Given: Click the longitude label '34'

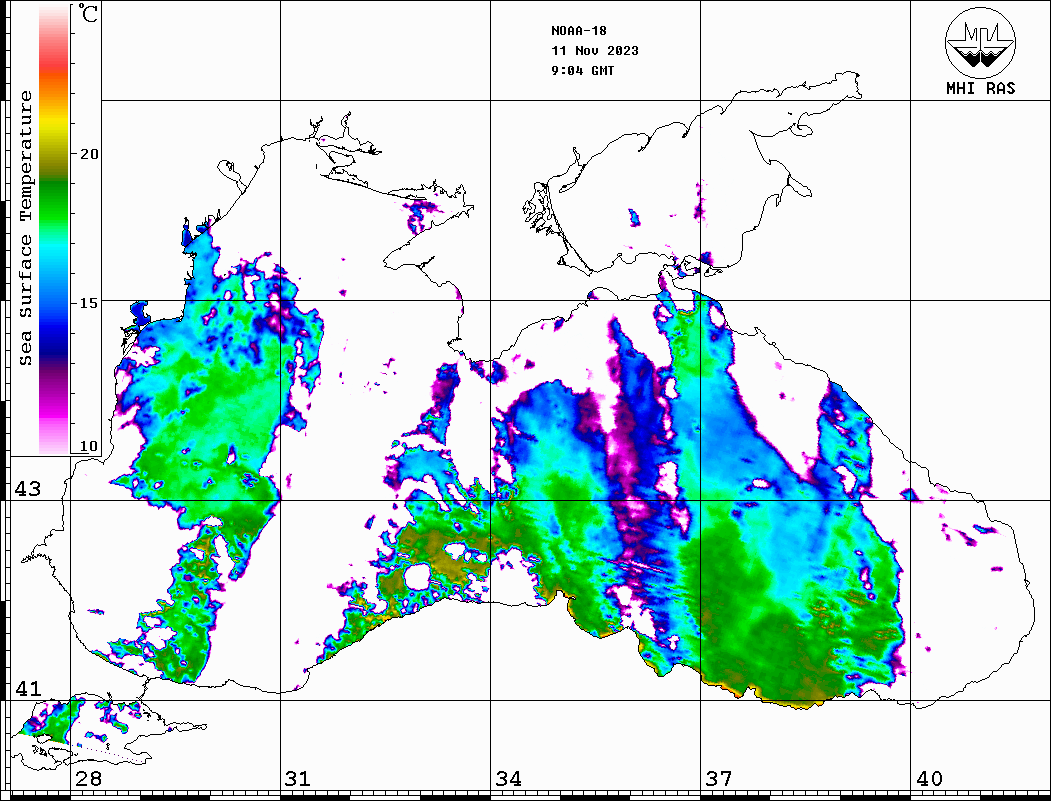Looking at the screenshot, I should [508, 778].
